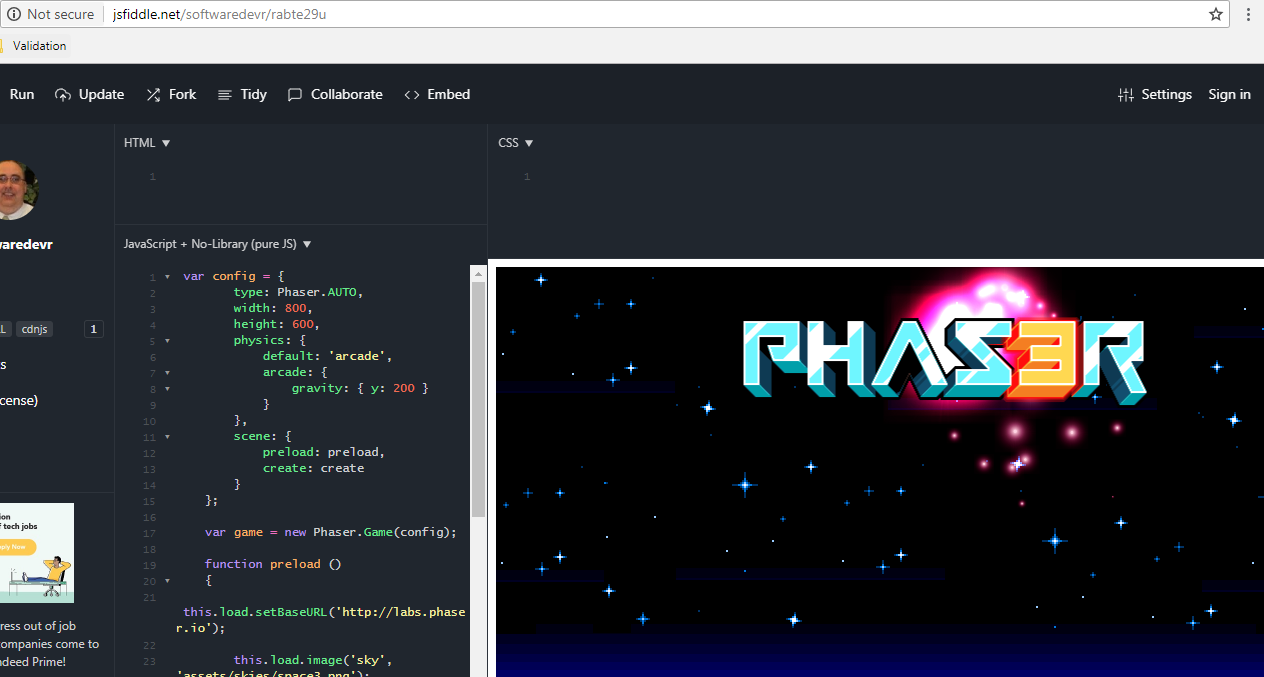Switch to the Validation tab
The width and height of the screenshot is (1264, 677).
[x=38, y=45]
